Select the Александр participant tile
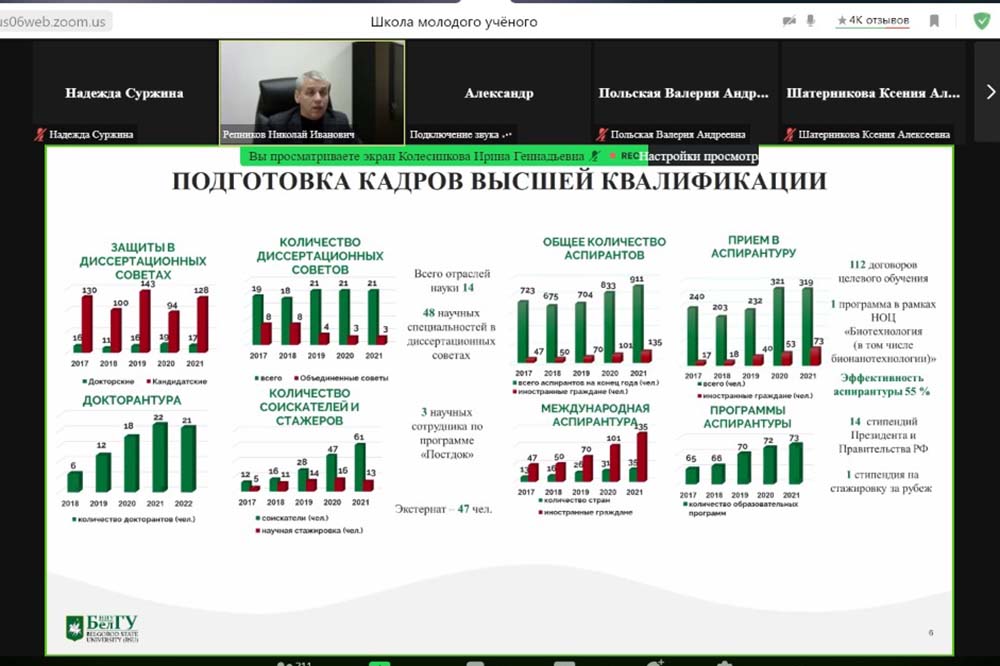This screenshot has height=666, width=1000. (x=499, y=93)
